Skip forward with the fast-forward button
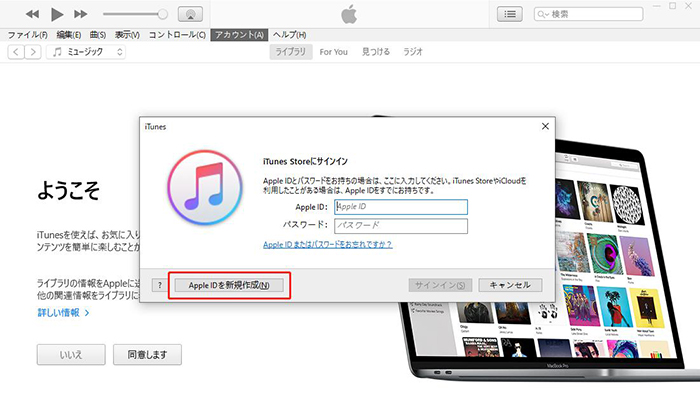Viewport: 700px width, 420px height. click(x=81, y=14)
